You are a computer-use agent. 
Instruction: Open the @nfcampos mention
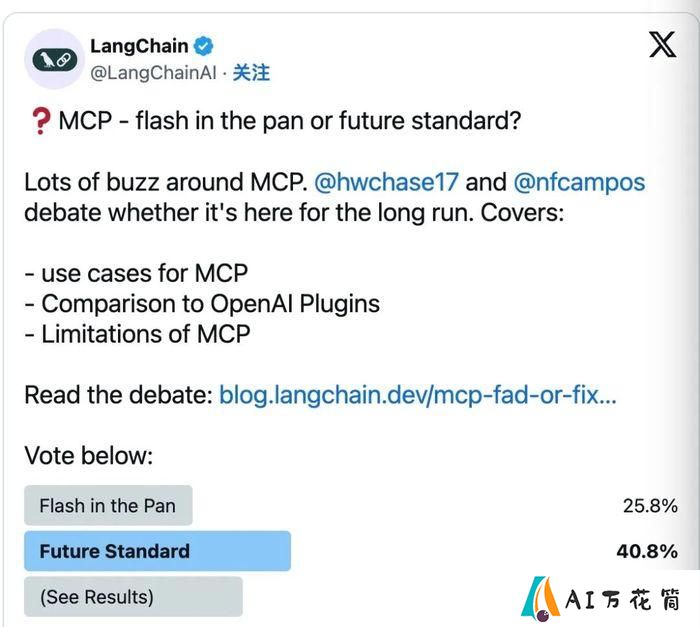(x=579, y=182)
